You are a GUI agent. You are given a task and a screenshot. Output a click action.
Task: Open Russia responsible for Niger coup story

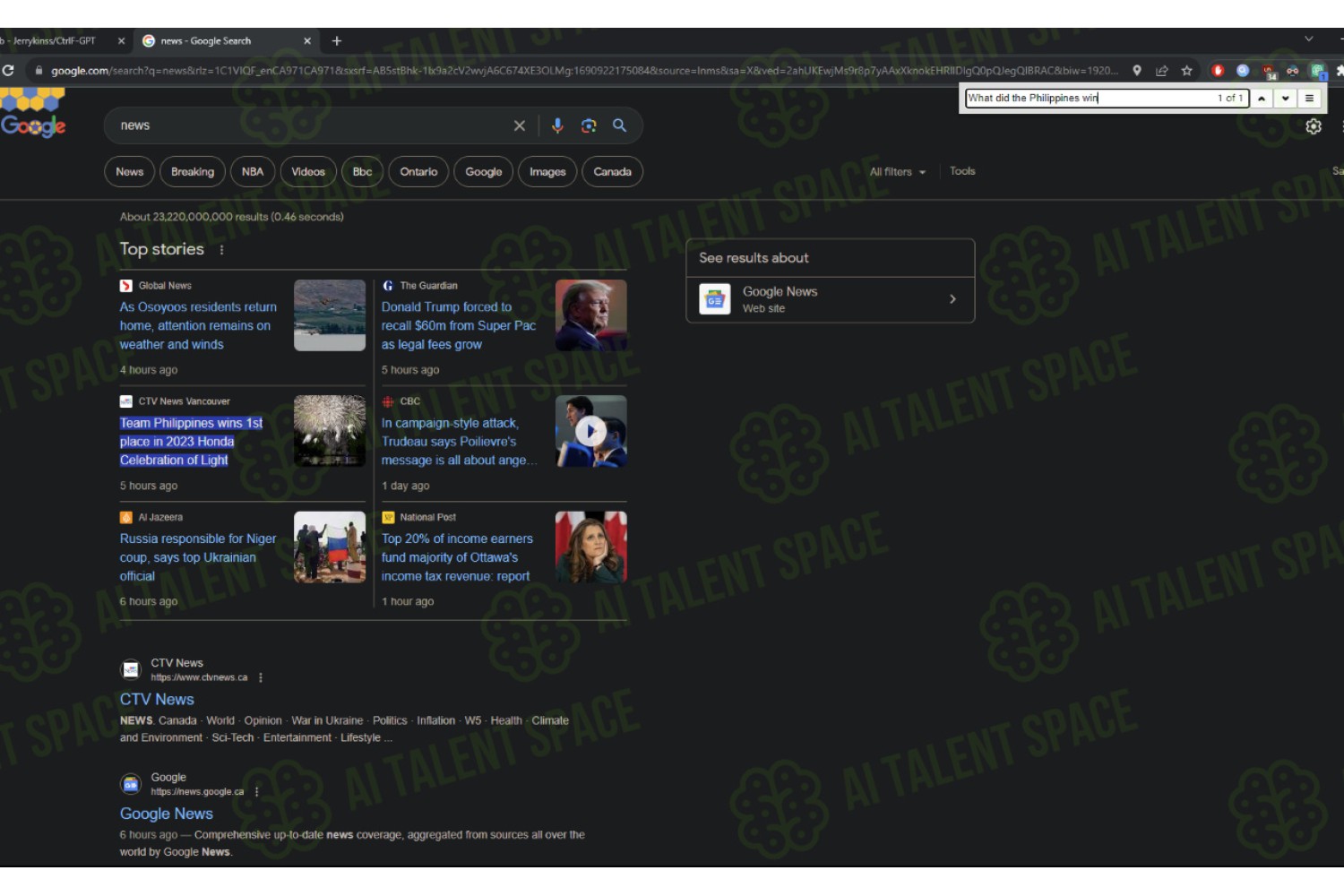click(198, 557)
